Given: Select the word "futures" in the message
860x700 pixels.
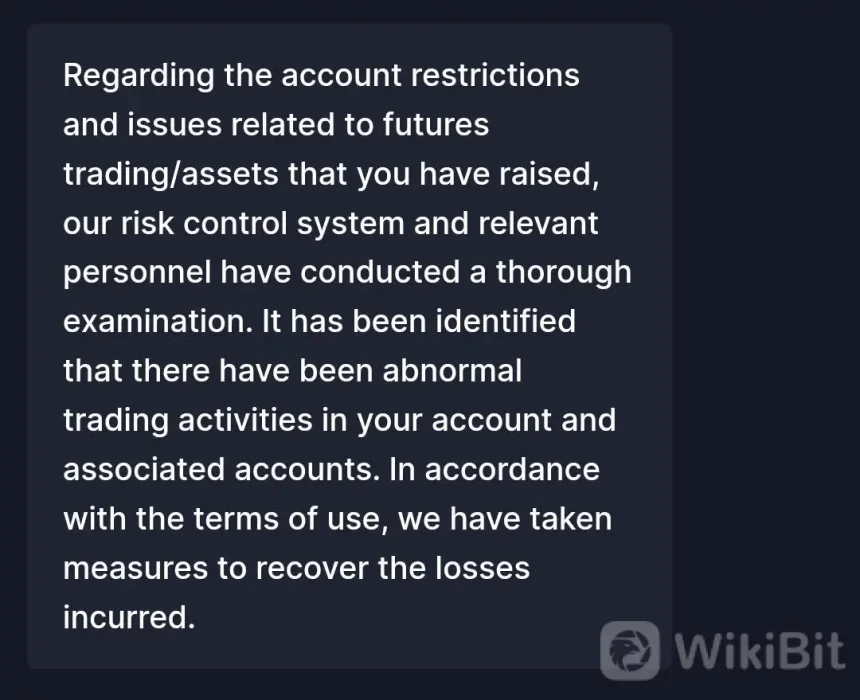Looking at the screenshot, I should tap(435, 124).
